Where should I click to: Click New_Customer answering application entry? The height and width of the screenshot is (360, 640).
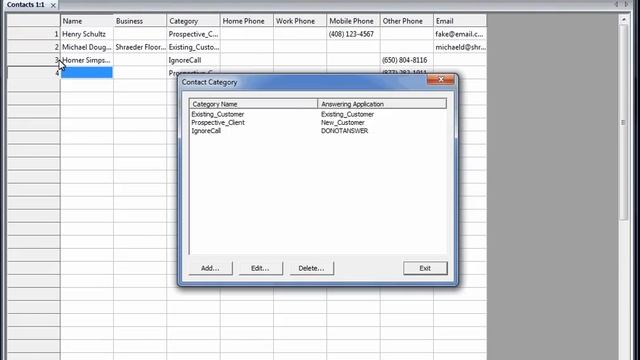(342, 122)
